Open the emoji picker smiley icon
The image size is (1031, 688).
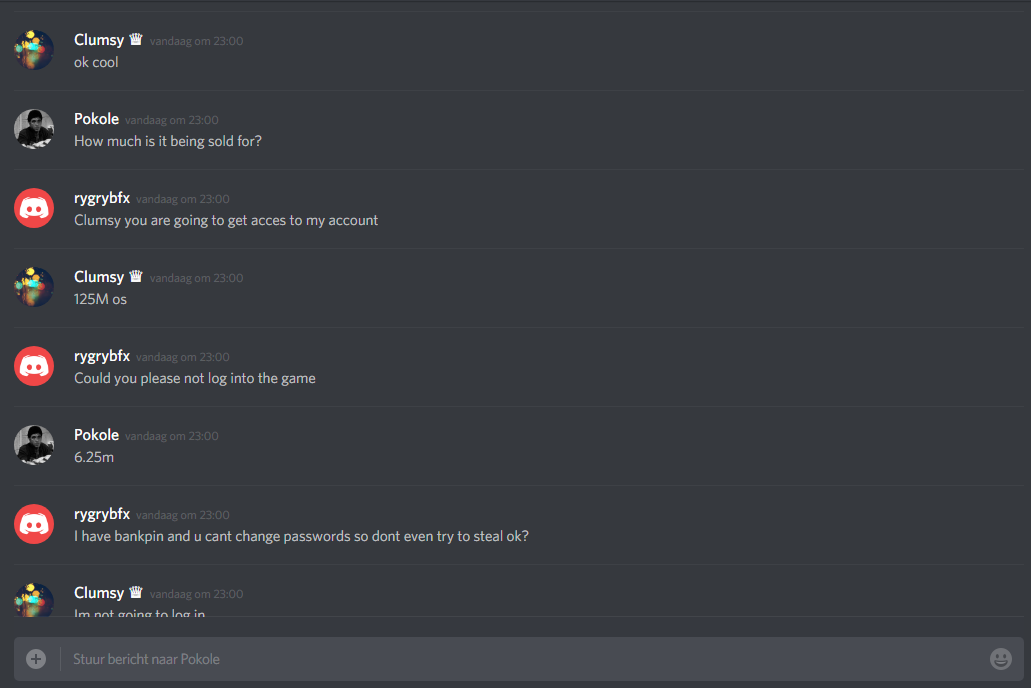1000,658
